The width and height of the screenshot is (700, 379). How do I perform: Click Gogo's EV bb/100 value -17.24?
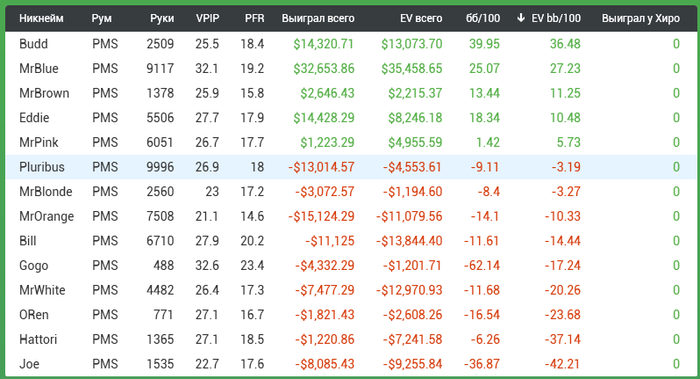point(562,265)
